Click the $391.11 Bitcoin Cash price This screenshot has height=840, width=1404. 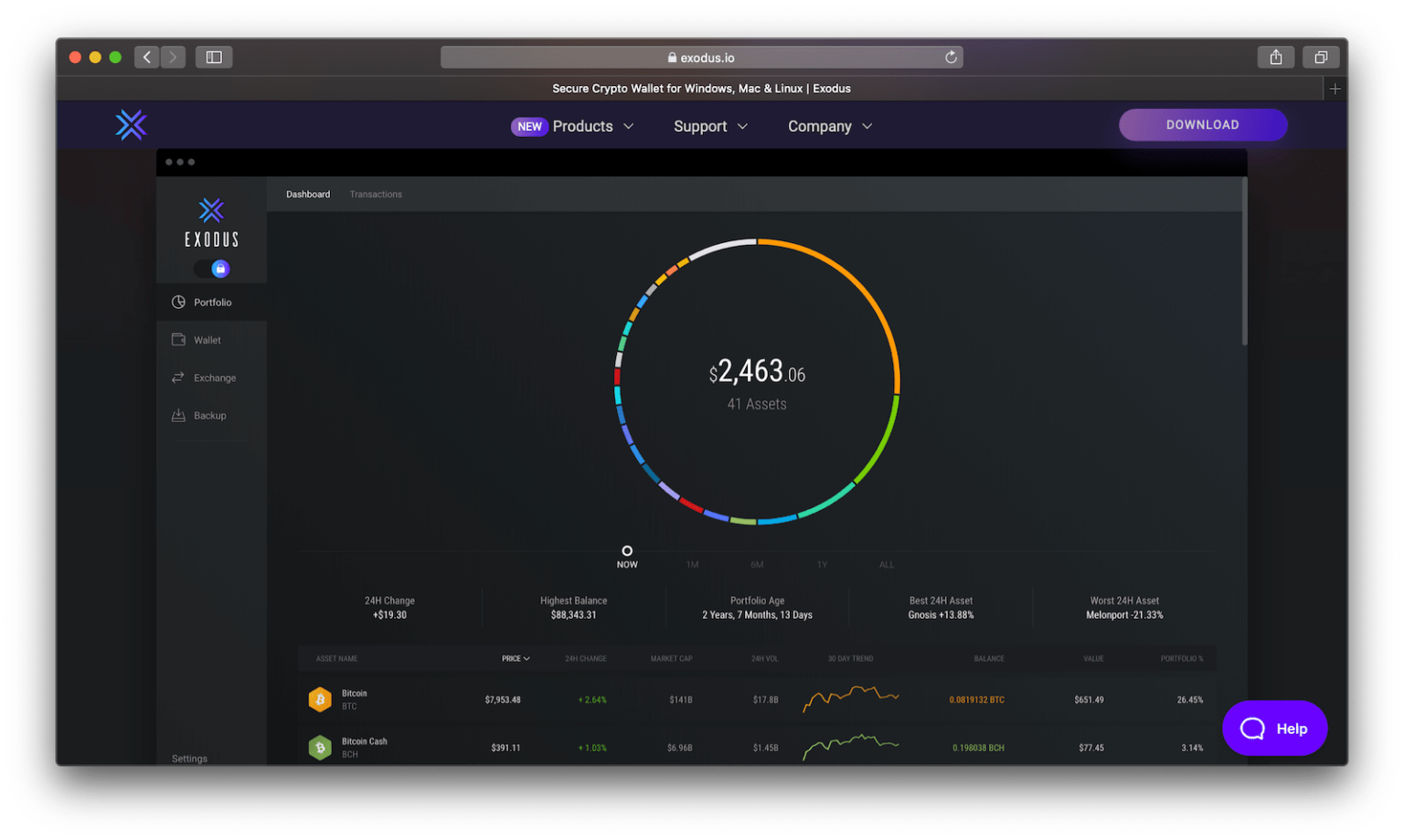505,748
